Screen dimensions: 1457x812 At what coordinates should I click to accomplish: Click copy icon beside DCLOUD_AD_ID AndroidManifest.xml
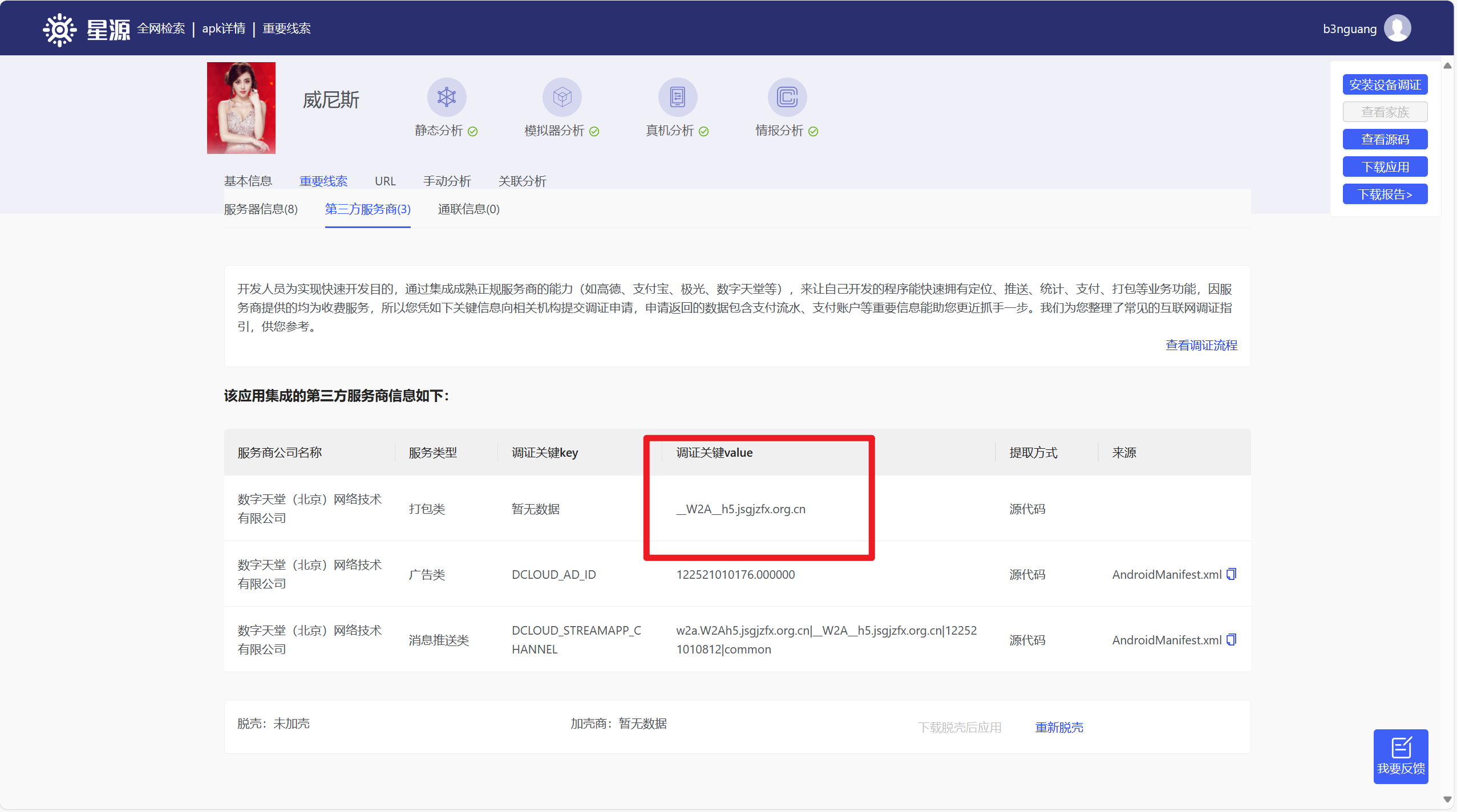tap(1232, 574)
